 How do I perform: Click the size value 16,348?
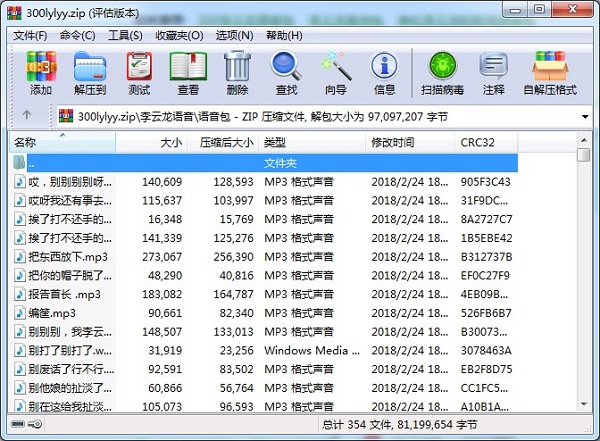pos(165,219)
